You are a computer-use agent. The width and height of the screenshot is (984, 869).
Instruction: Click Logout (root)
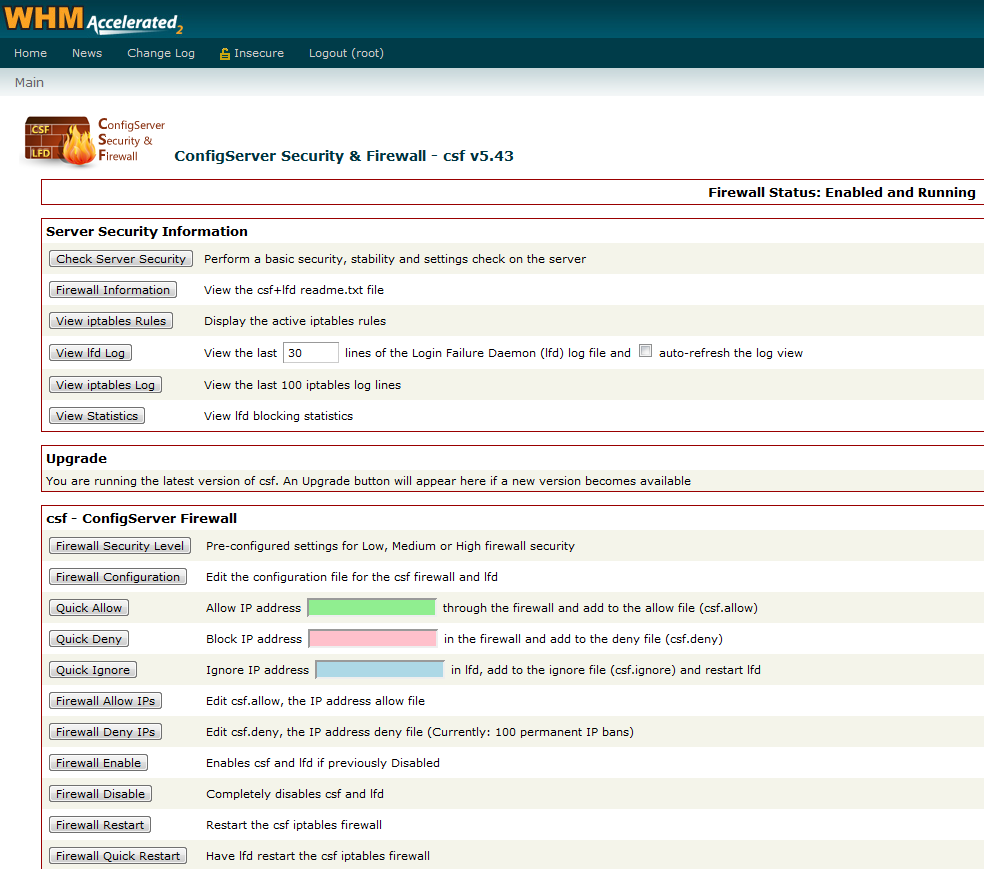346,53
